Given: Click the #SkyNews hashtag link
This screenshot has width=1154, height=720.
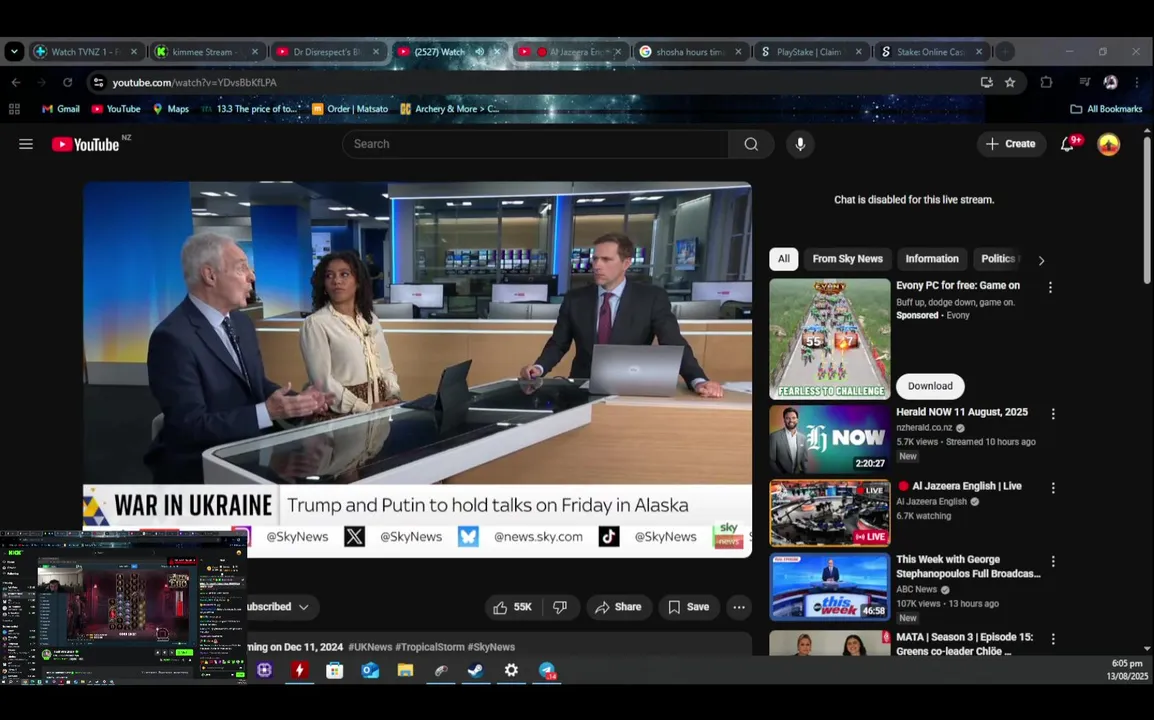Looking at the screenshot, I should [491, 647].
